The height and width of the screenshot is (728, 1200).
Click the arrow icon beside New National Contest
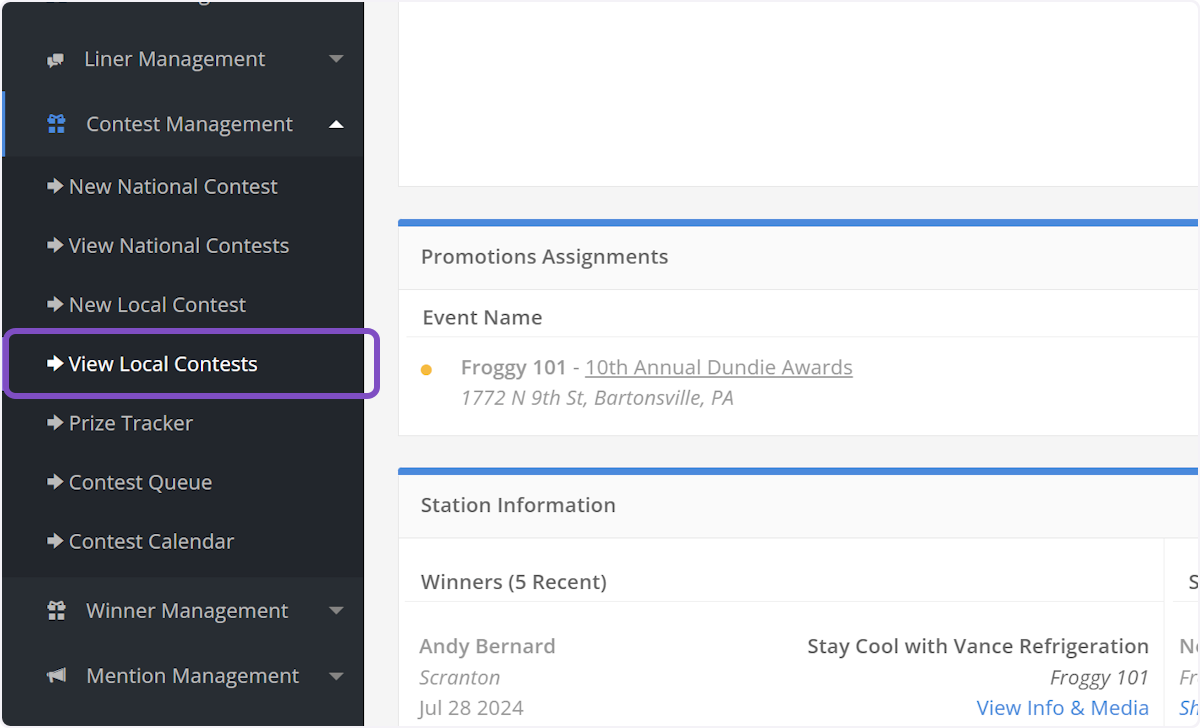[x=55, y=186]
